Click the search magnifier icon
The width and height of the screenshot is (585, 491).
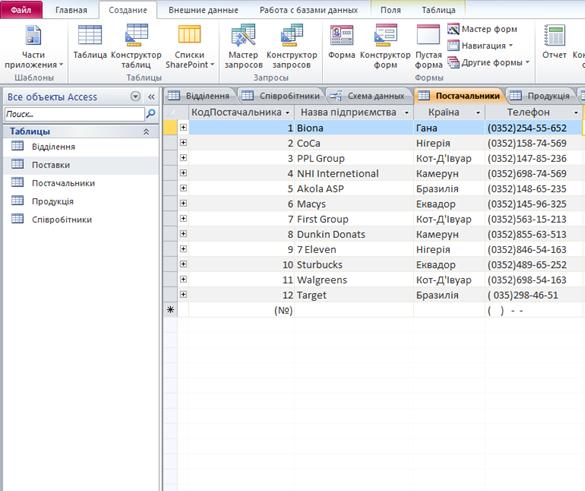click(x=151, y=114)
